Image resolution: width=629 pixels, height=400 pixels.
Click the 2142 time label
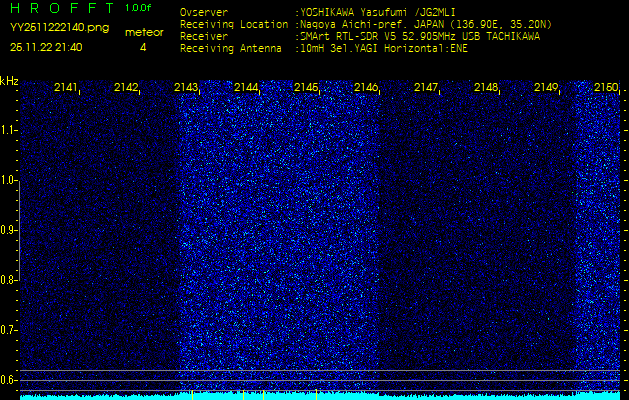pos(126,87)
